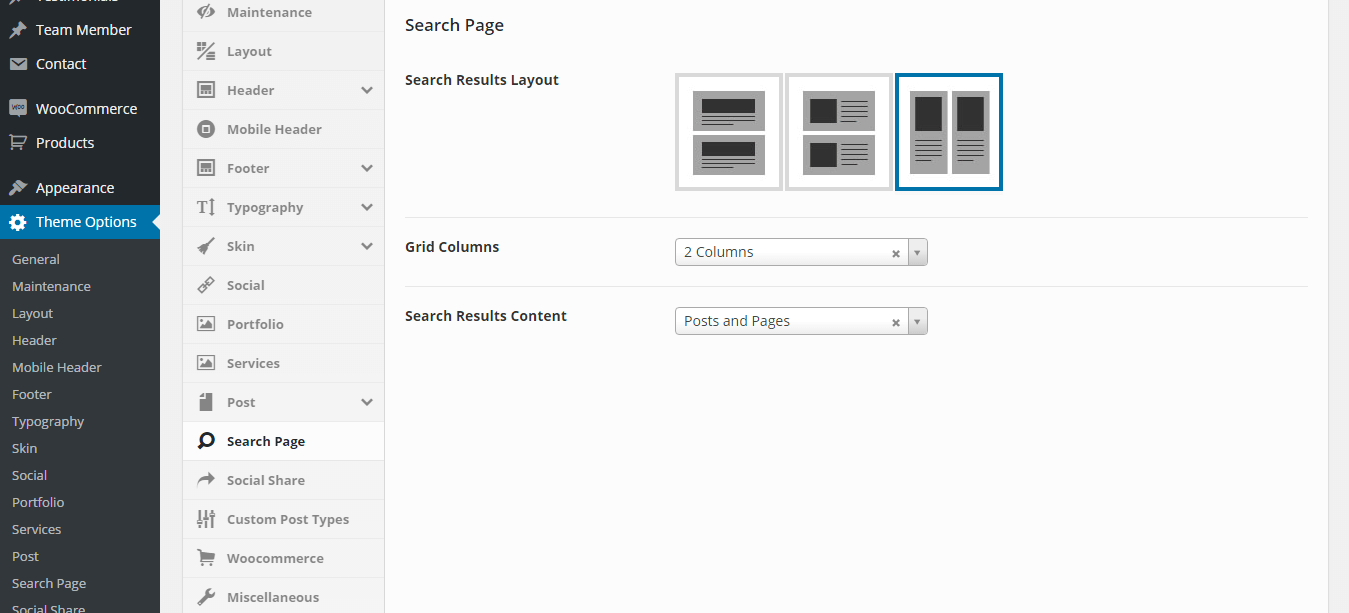
Task: Select the full-width list search layout
Action: tap(728, 131)
